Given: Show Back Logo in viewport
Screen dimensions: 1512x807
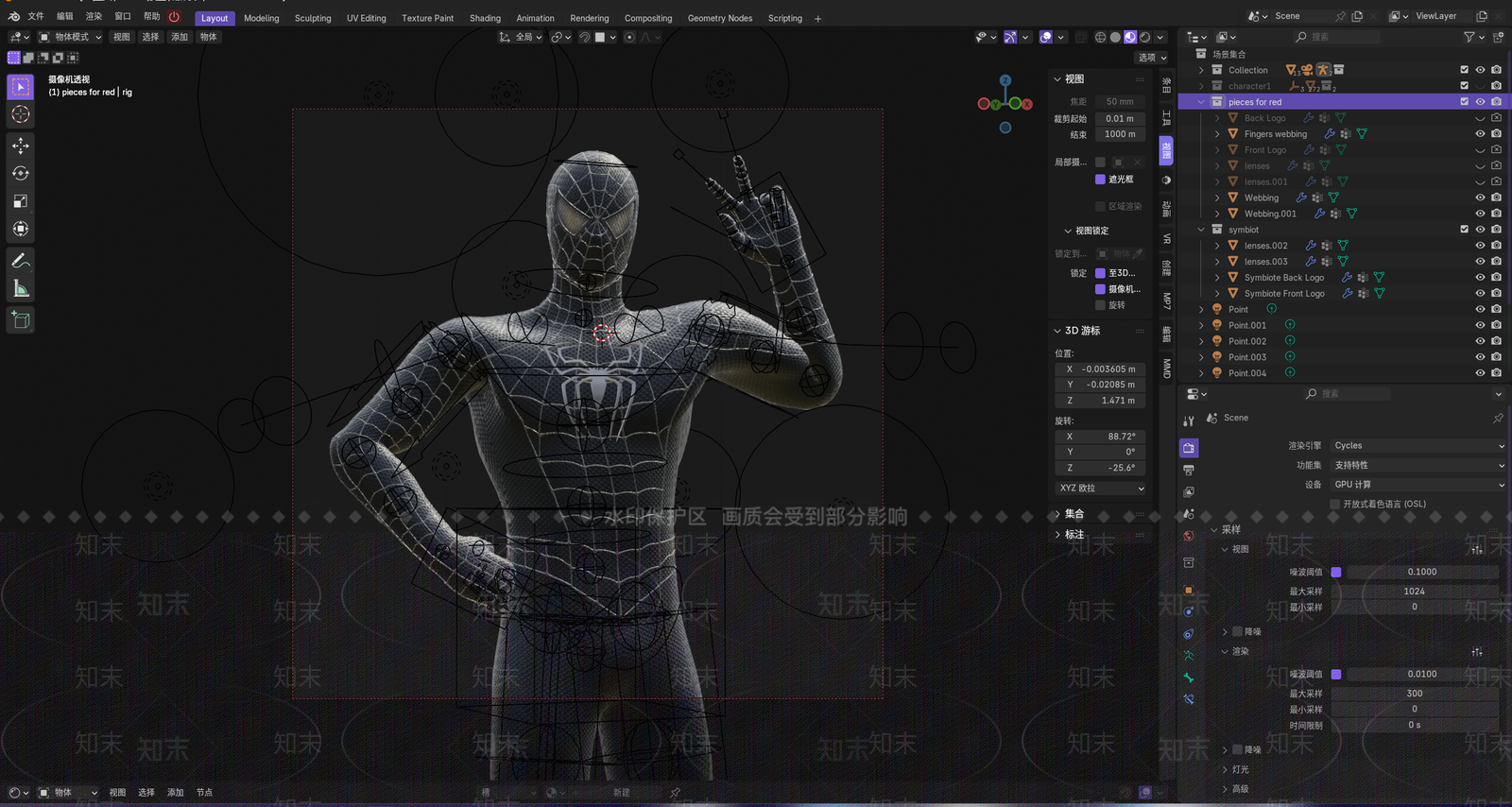Looking at the screenshot, I should click(x=1480, y=118).
